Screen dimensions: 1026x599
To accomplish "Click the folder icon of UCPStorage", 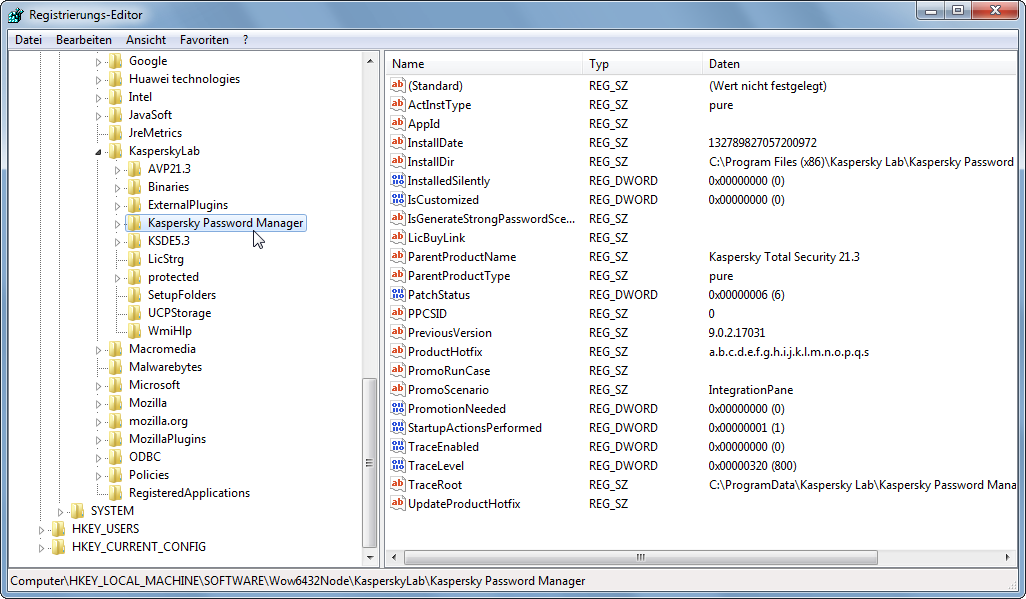I will pyautogui.click(x=134, y=313).
